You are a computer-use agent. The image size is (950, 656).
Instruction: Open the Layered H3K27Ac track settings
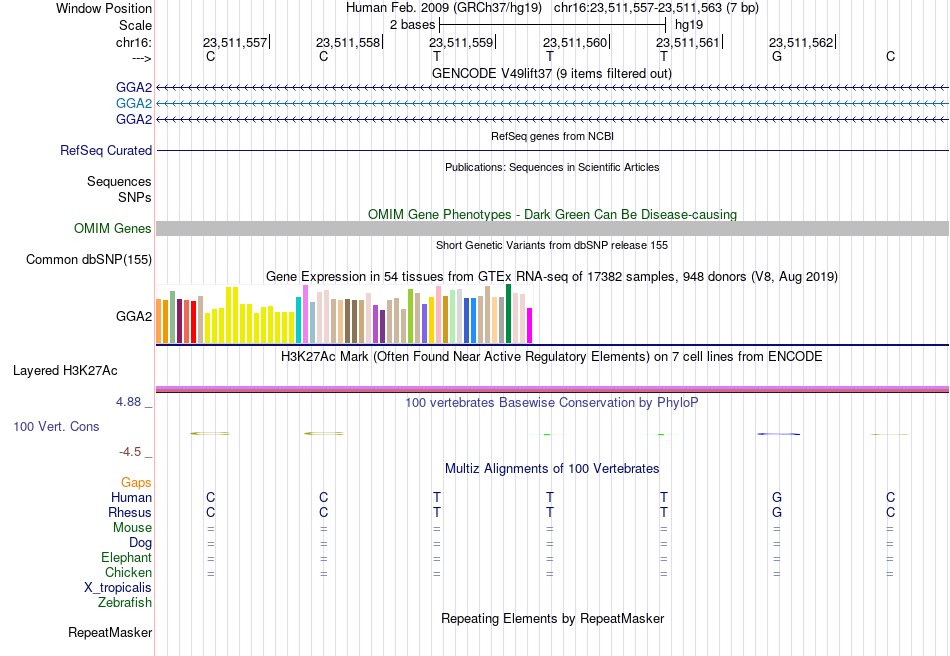(65, 371)
